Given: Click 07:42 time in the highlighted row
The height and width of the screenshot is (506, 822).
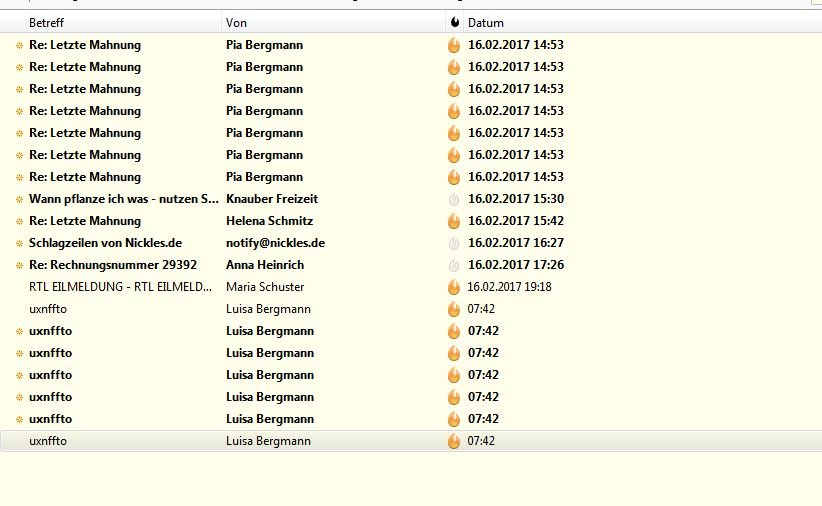Looking at the screenshot, I should click(481, 441).
